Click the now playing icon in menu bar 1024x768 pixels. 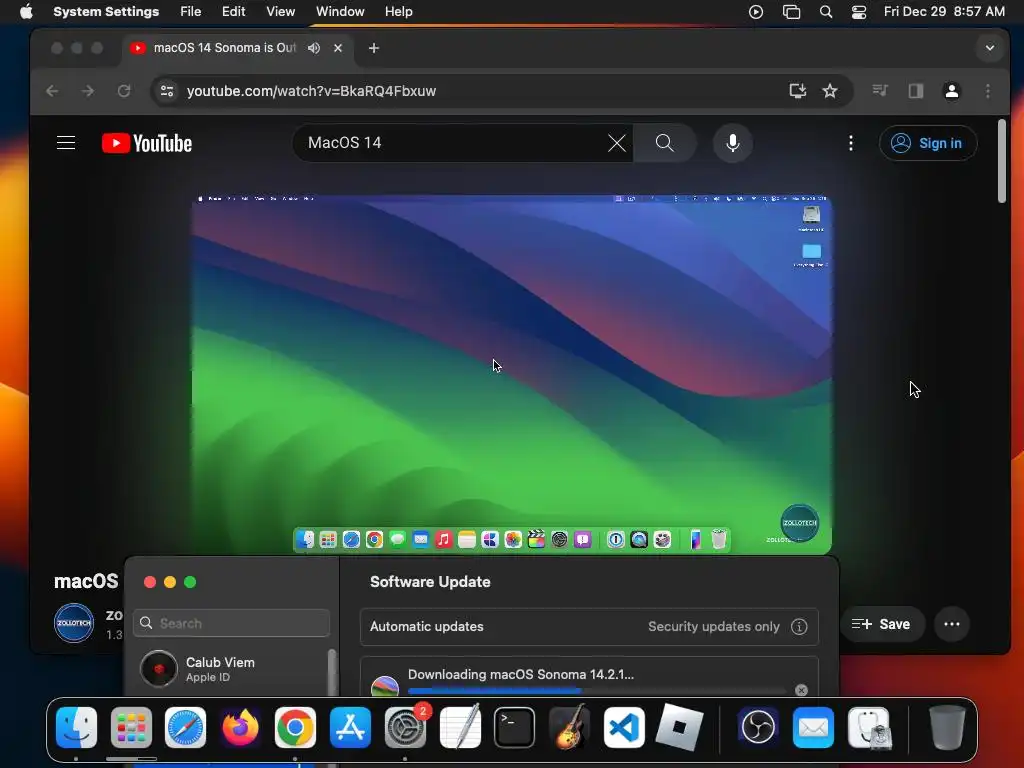756,12
